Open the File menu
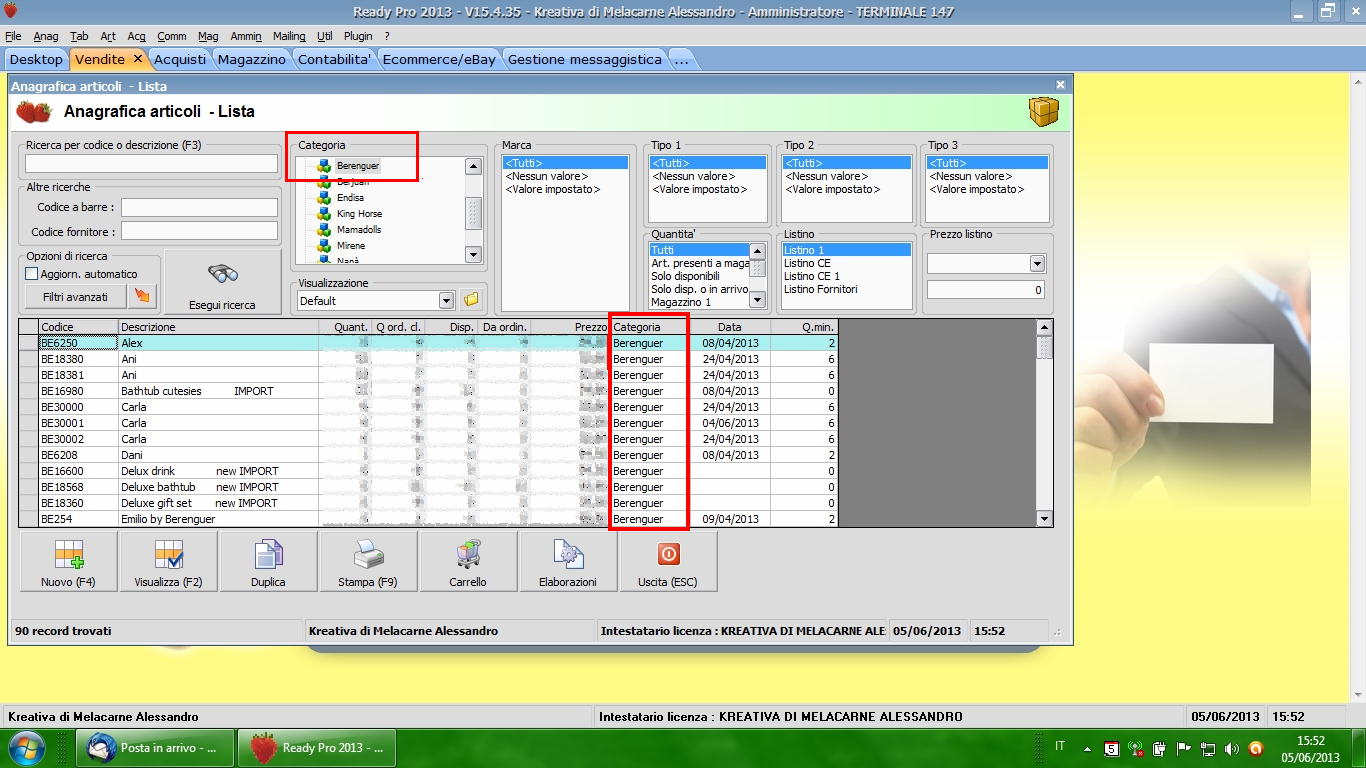Image resolution: width=1366 pixels, height=768 pixels. [x=13, y=36]
